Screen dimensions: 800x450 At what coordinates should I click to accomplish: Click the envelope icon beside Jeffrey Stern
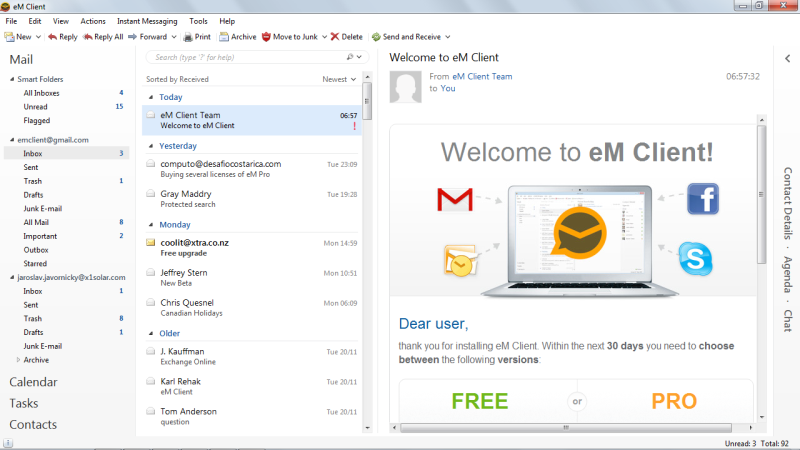(151, 272)
